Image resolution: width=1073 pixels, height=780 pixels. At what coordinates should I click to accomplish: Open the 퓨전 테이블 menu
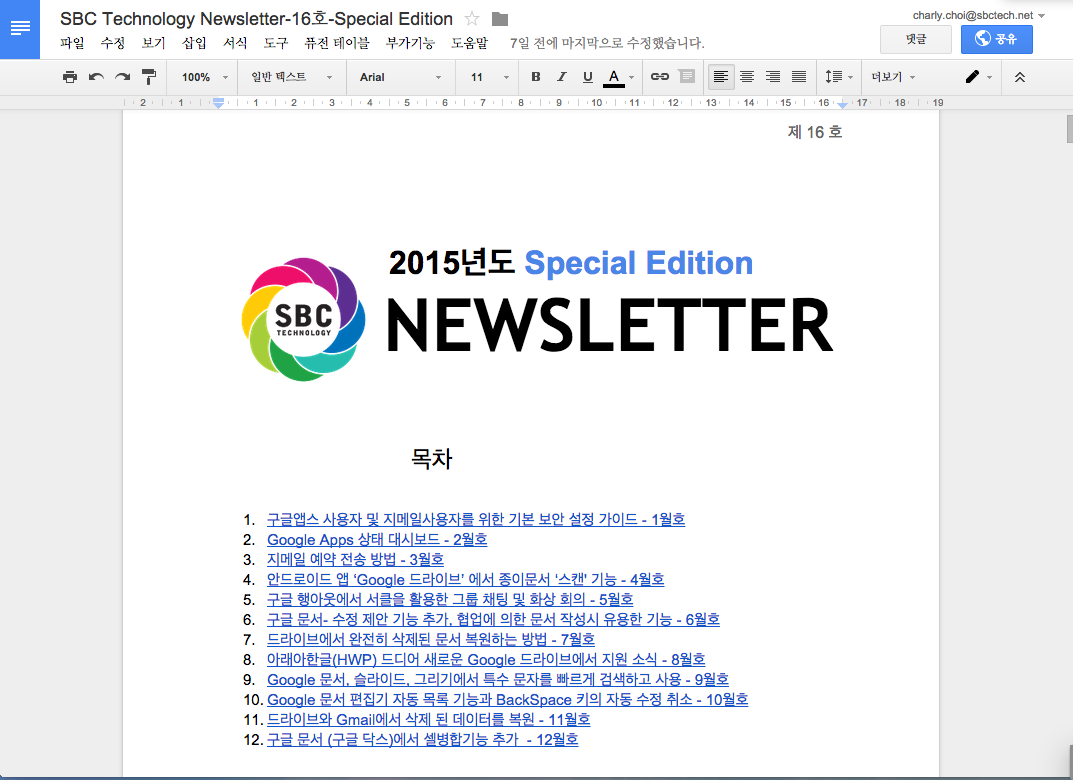point(337,43)
